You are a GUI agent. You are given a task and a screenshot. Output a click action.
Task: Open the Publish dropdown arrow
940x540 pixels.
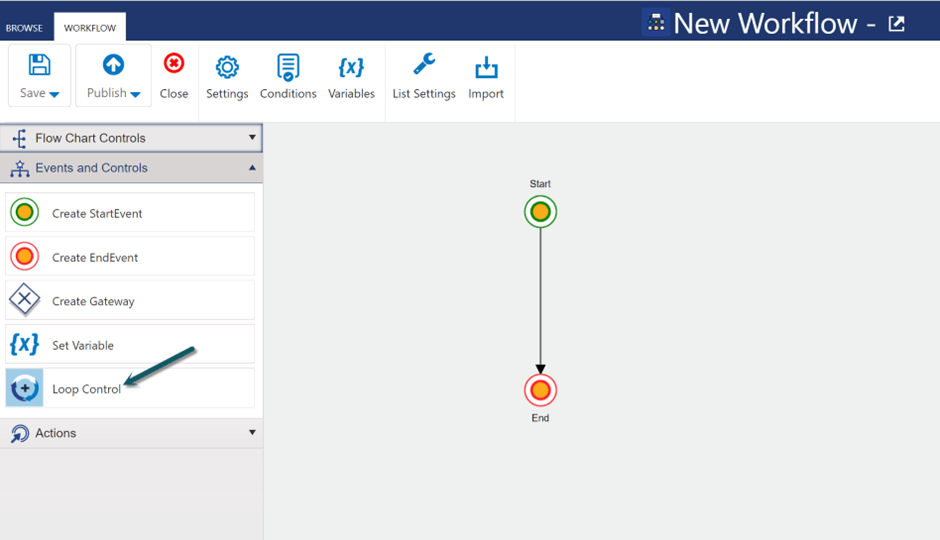coord(136,95)
